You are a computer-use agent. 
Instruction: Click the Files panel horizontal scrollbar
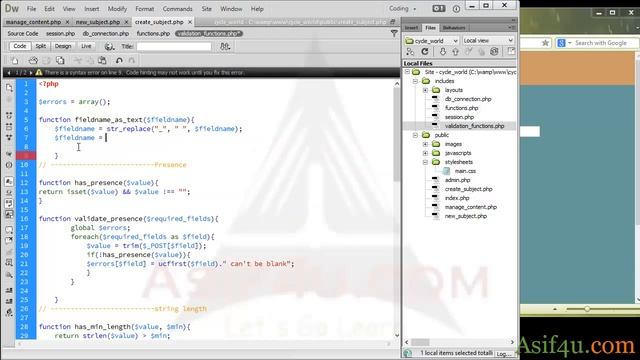pyautogui.click(x=420, y=342)
